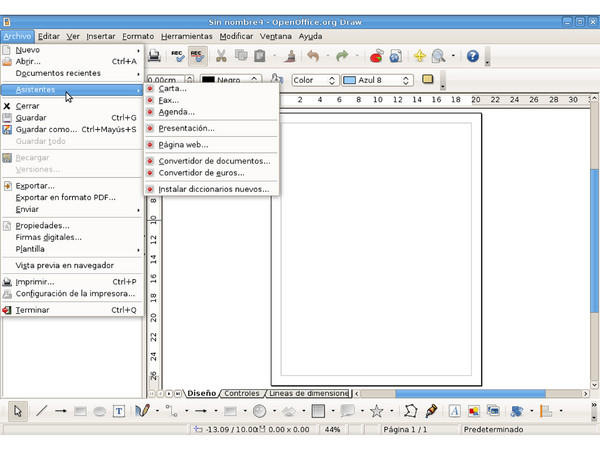Insert a chart using the chart icon
The width and height of the screenshot is (600, 450).
[x=377, y=56]
